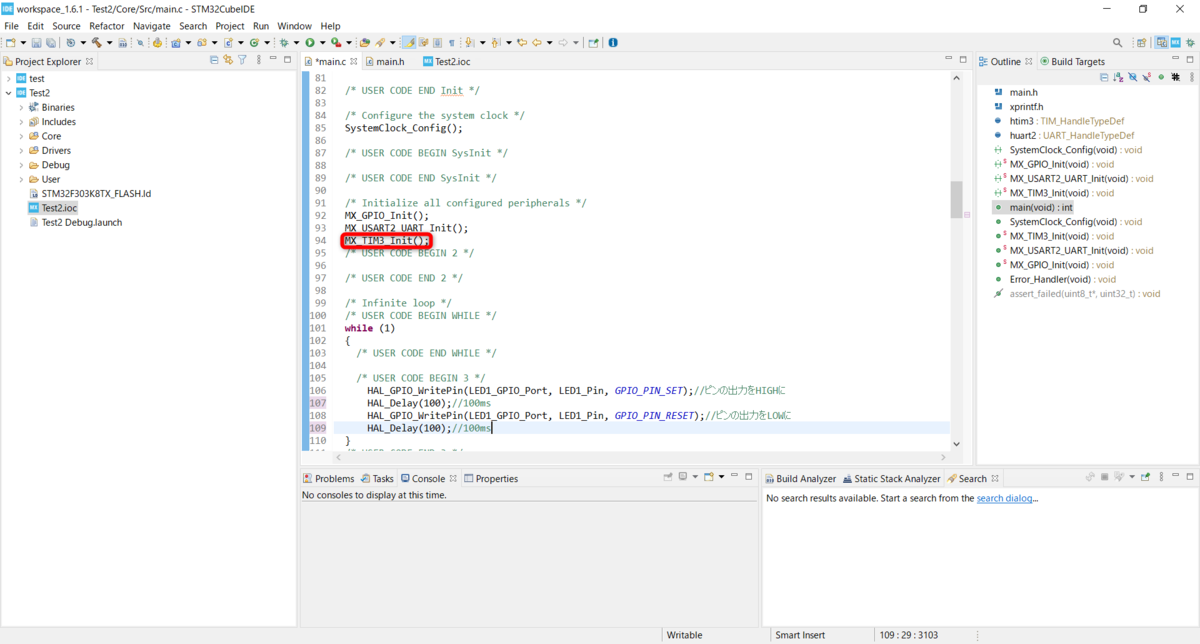
Task: Click Collapse All in Outline panel
Action: pyautogui.click(x=1104, y=77)
